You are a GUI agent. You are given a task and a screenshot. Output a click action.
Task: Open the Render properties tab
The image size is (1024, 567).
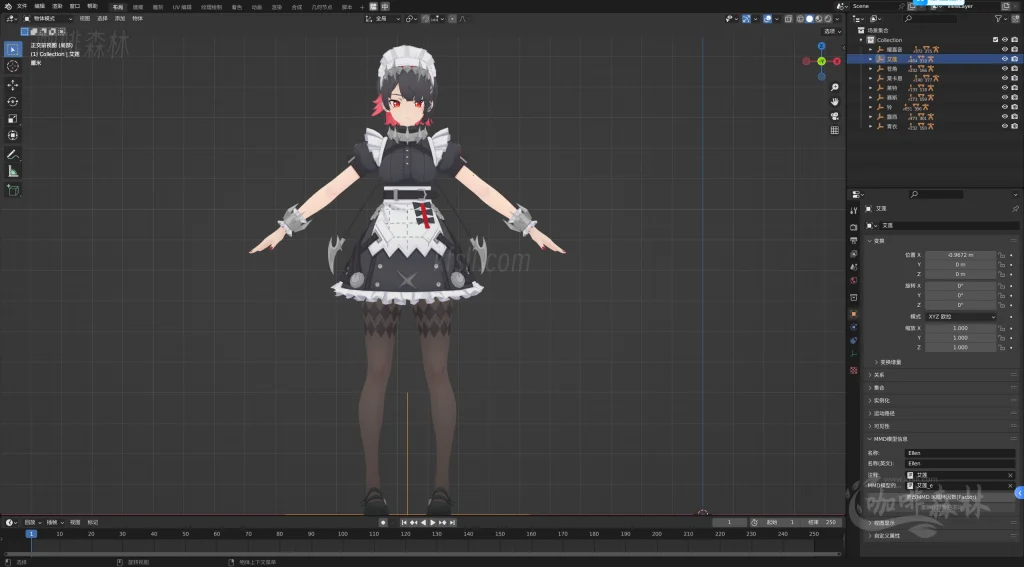(x=854, y=227)
